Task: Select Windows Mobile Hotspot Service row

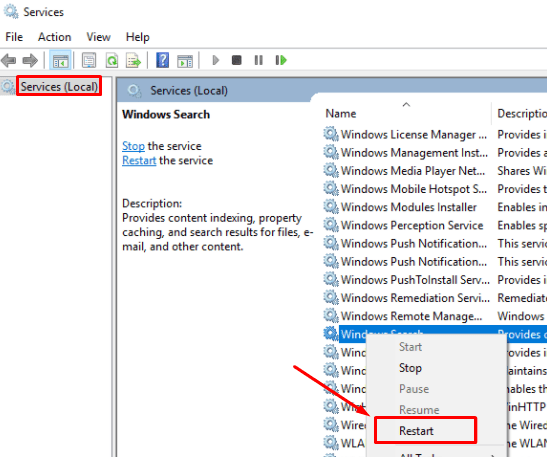Action: [435, 189]
